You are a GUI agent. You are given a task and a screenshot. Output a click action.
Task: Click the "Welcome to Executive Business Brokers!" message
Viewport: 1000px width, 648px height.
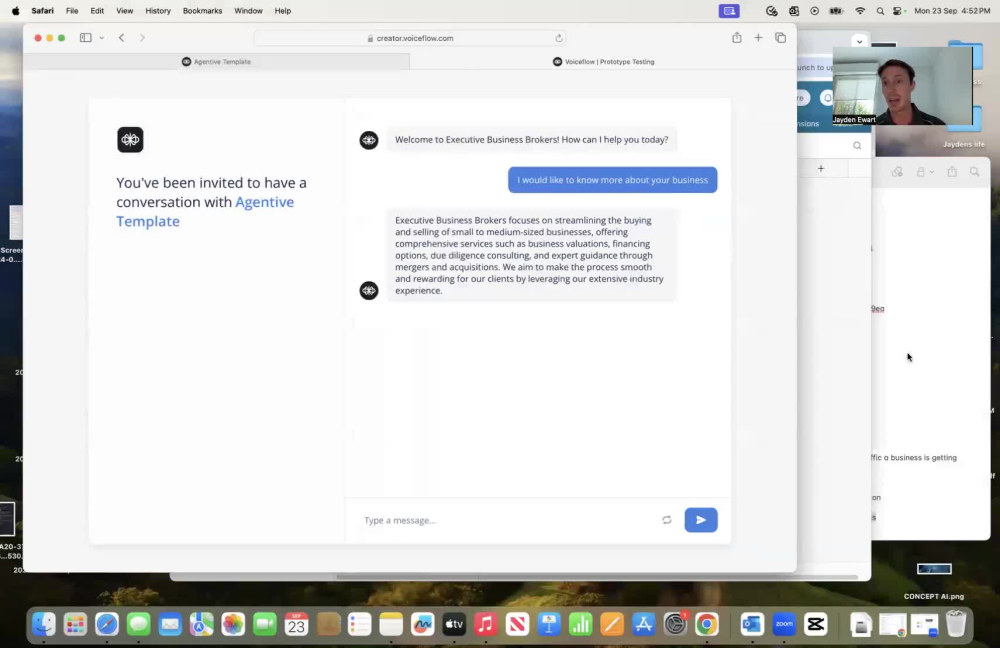531,140
